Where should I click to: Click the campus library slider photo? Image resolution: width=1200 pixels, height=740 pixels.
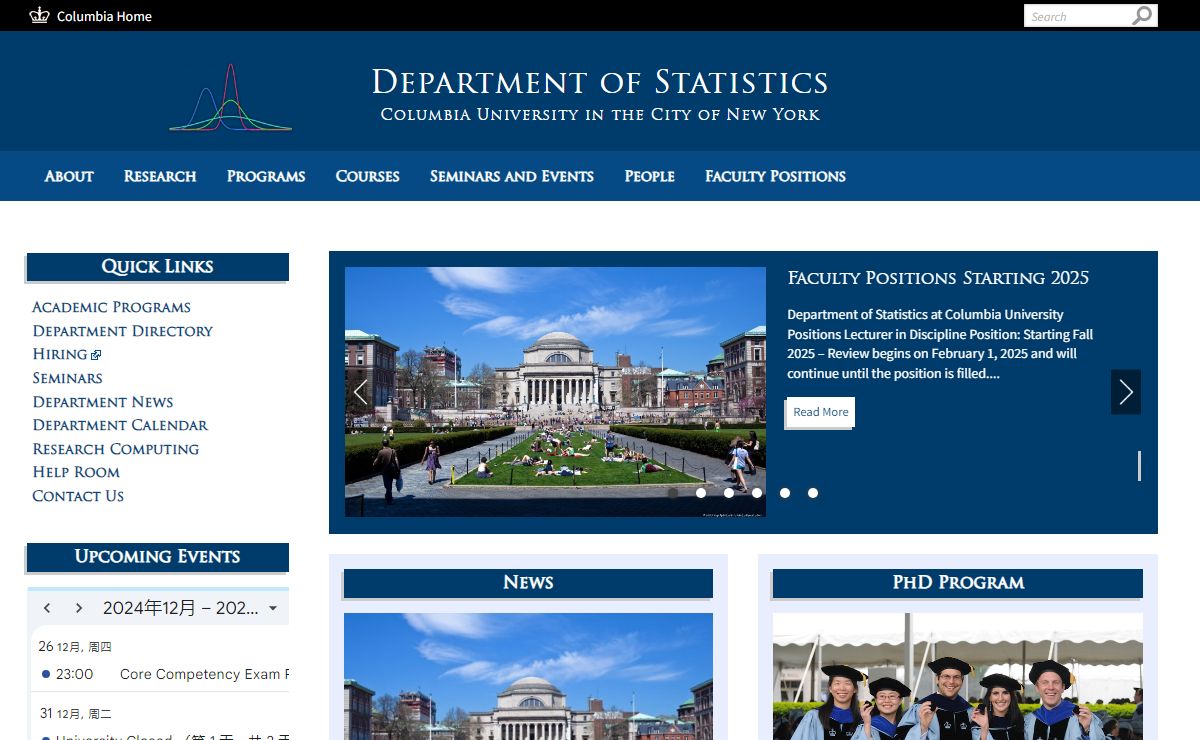click(555, 392)
